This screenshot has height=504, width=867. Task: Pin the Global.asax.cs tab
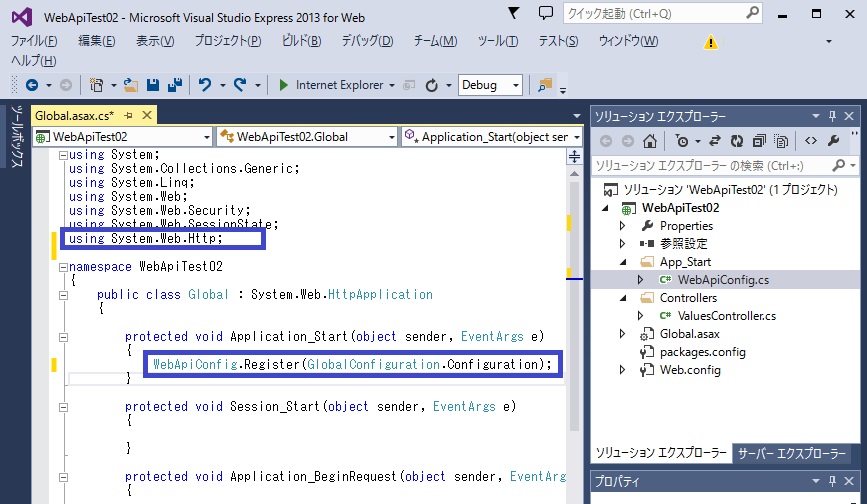(x=129, y=116)
